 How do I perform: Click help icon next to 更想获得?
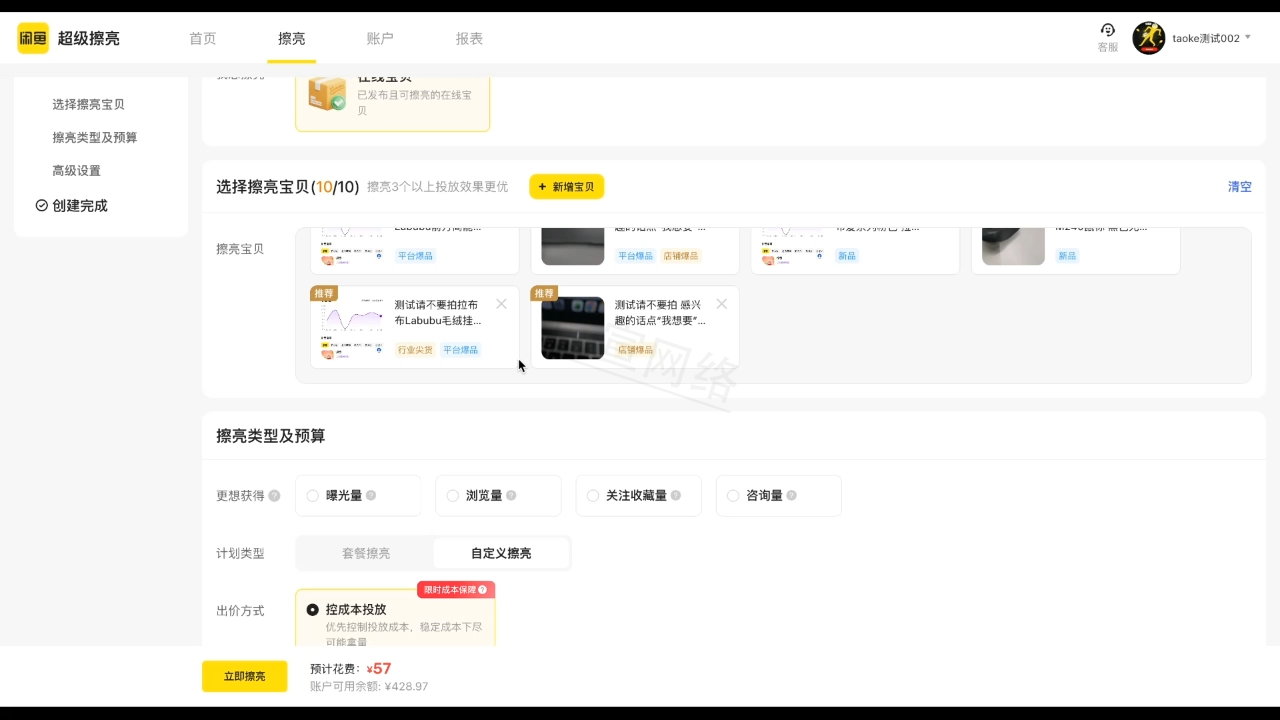274,496
